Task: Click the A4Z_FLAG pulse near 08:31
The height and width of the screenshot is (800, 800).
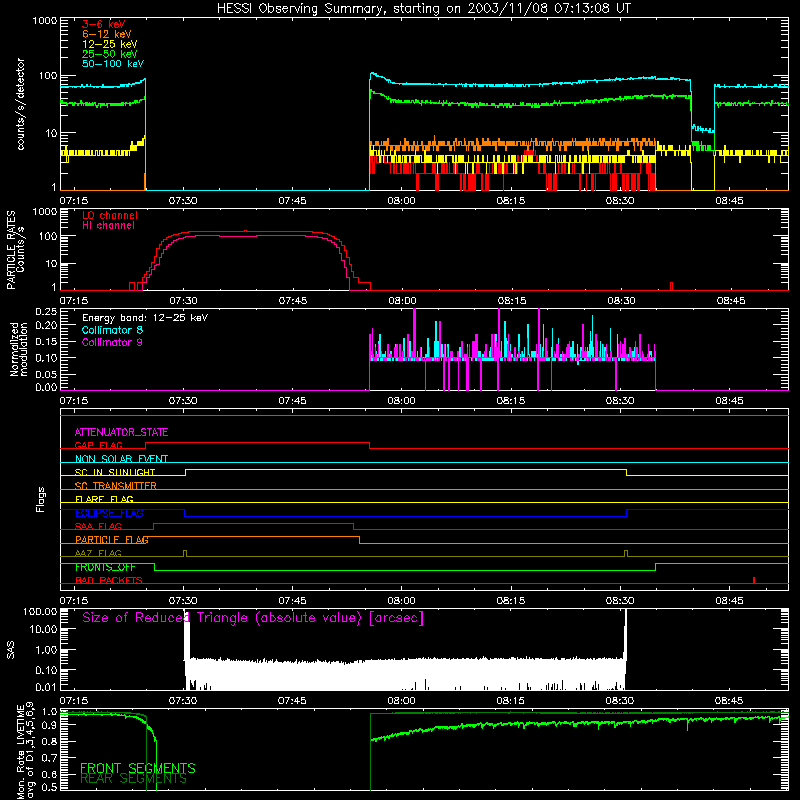Action: 626,554
